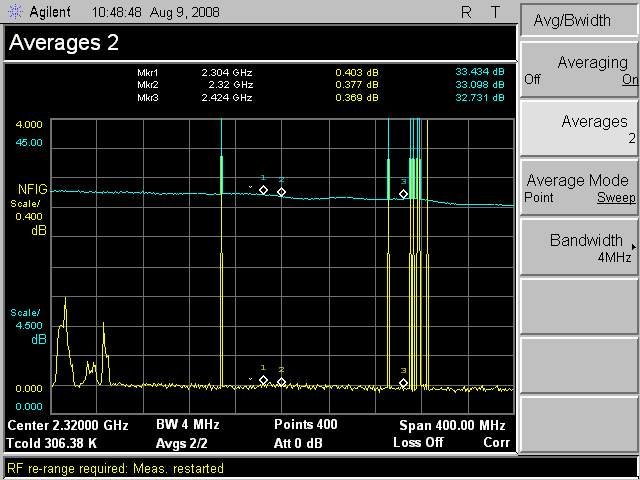
Task: Click the Points 400 readout
Action: click(306, 424)
